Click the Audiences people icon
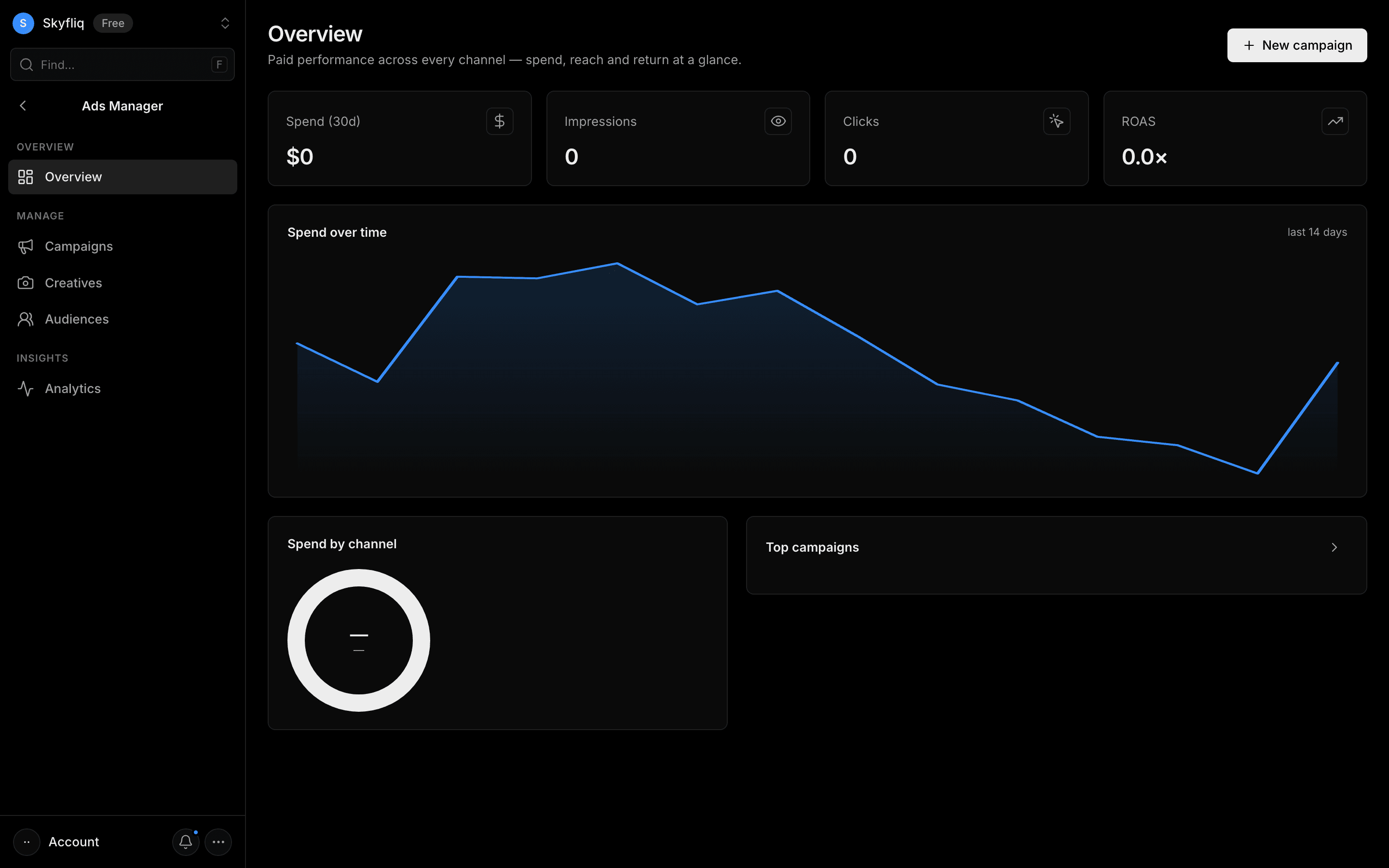The width and height of the screenshot is (1389, 868). (25, 319)
